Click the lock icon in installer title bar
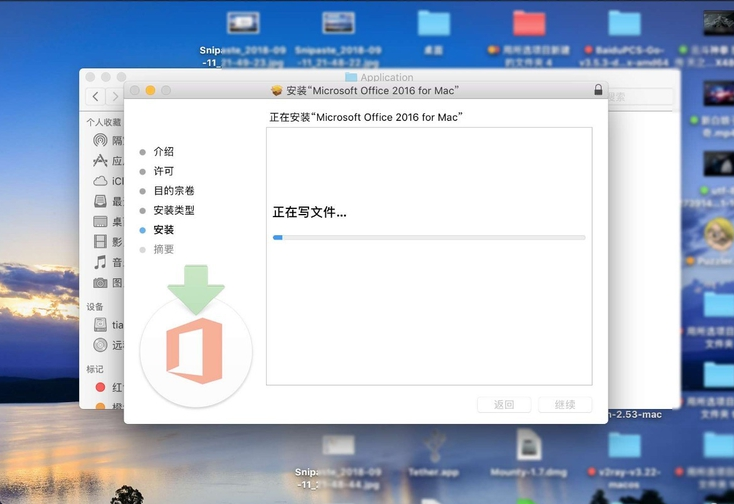Viewport: 734px width, 504px height. (598, 90)
